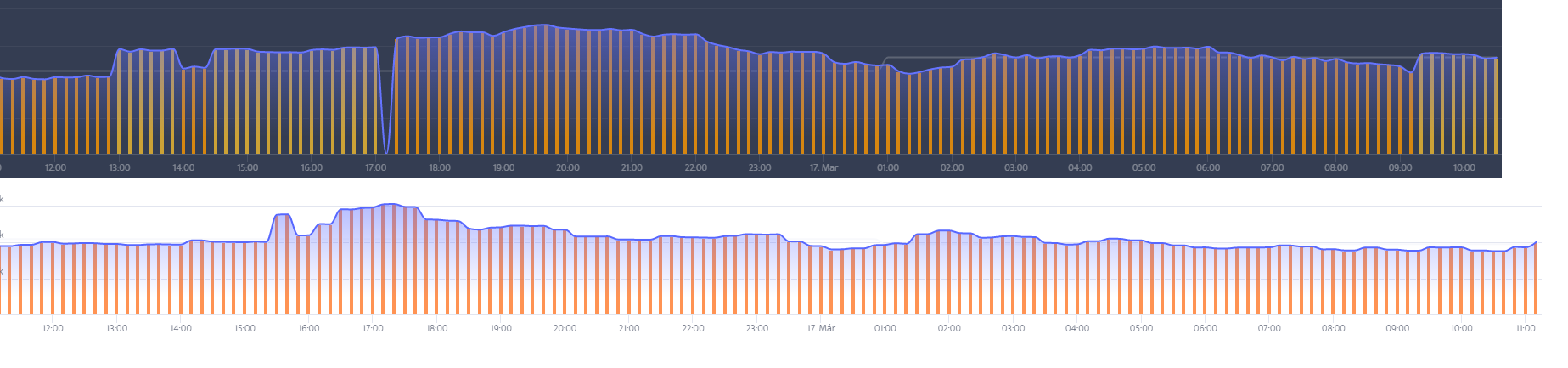Click the '17. Mar' date label on dark chart
This screenshot has height=368, width=1568.
coord(823,167)
